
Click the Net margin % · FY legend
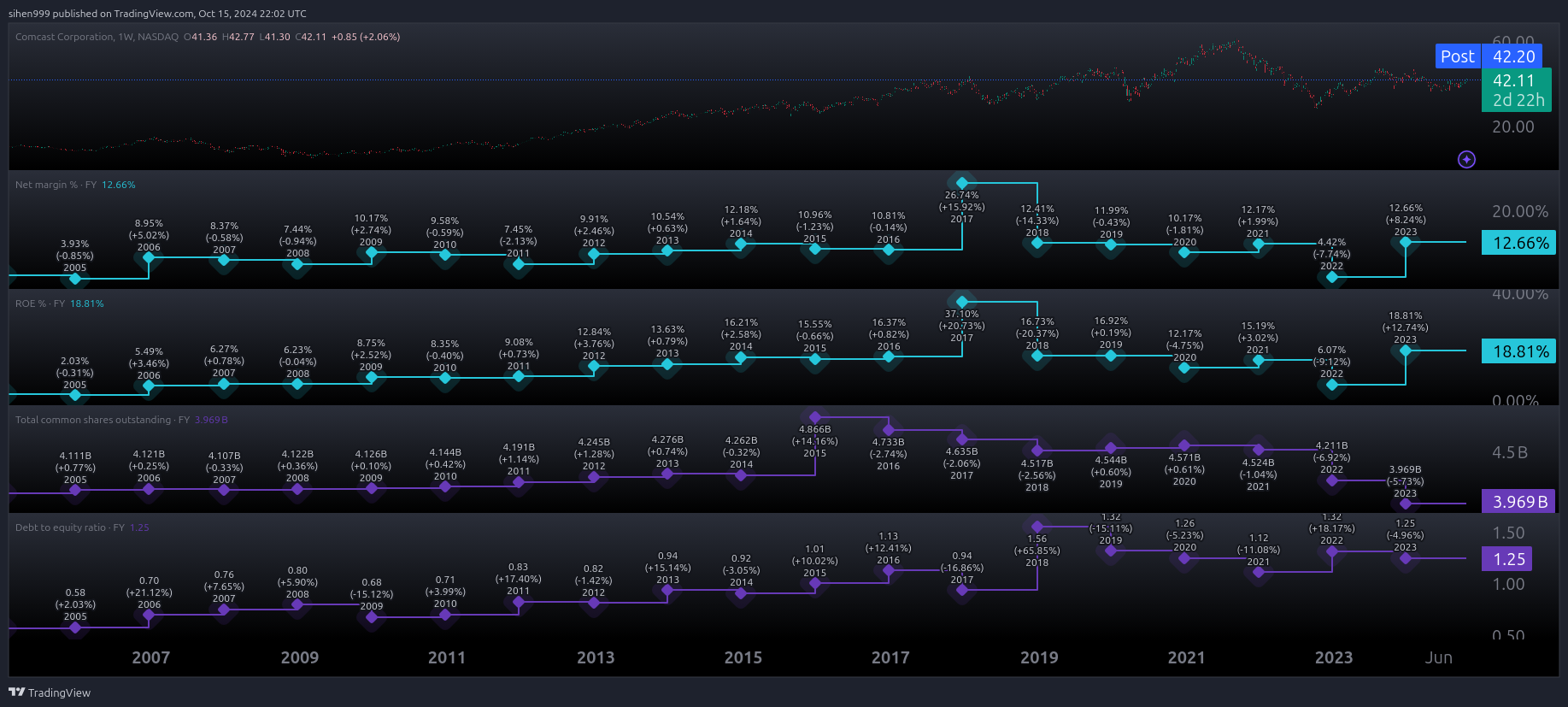pos(75,185)
